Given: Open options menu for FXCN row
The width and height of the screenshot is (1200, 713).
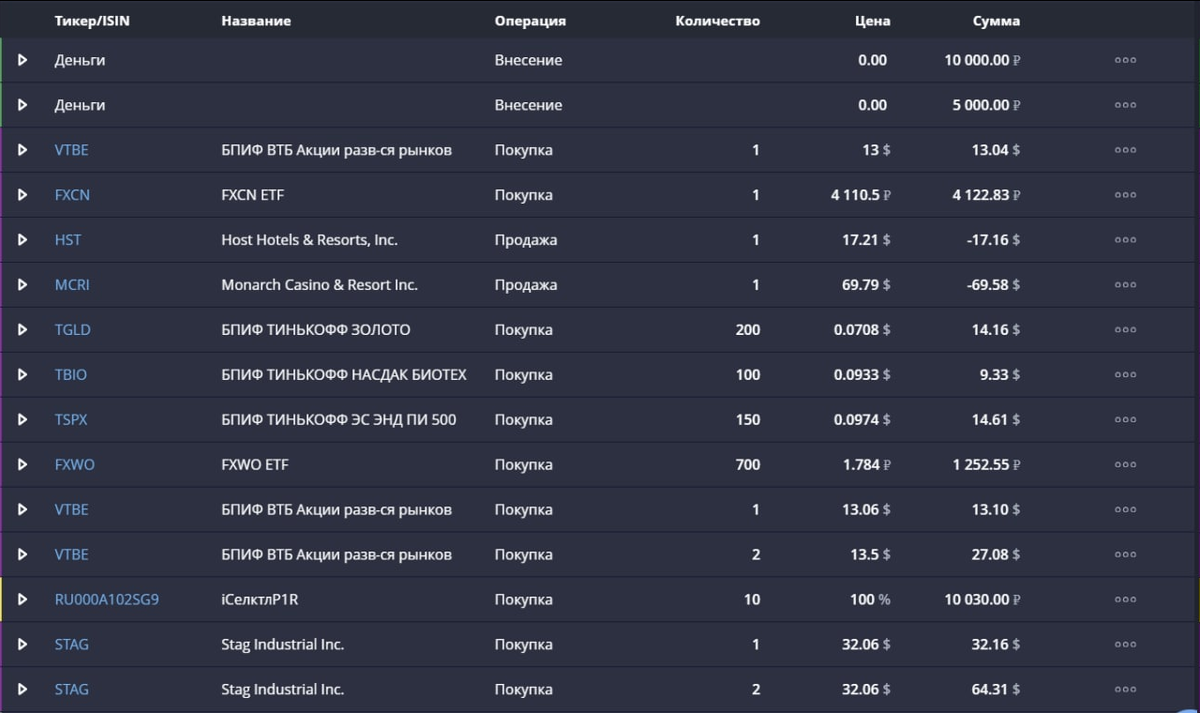Looking at the screenshot, I should 1125,195.
